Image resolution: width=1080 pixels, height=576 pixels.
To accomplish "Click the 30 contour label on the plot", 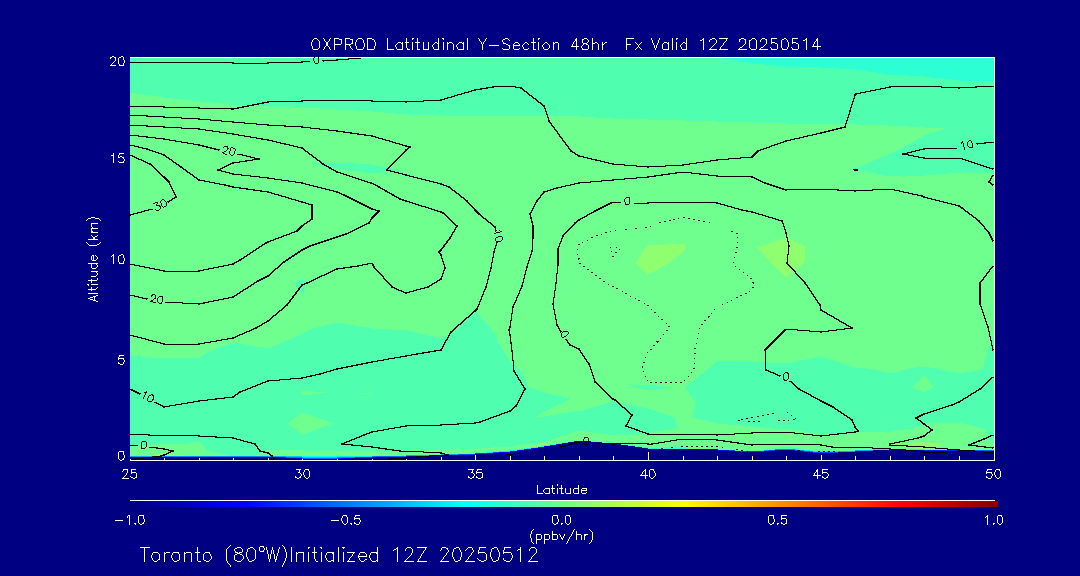I will 159,204.
